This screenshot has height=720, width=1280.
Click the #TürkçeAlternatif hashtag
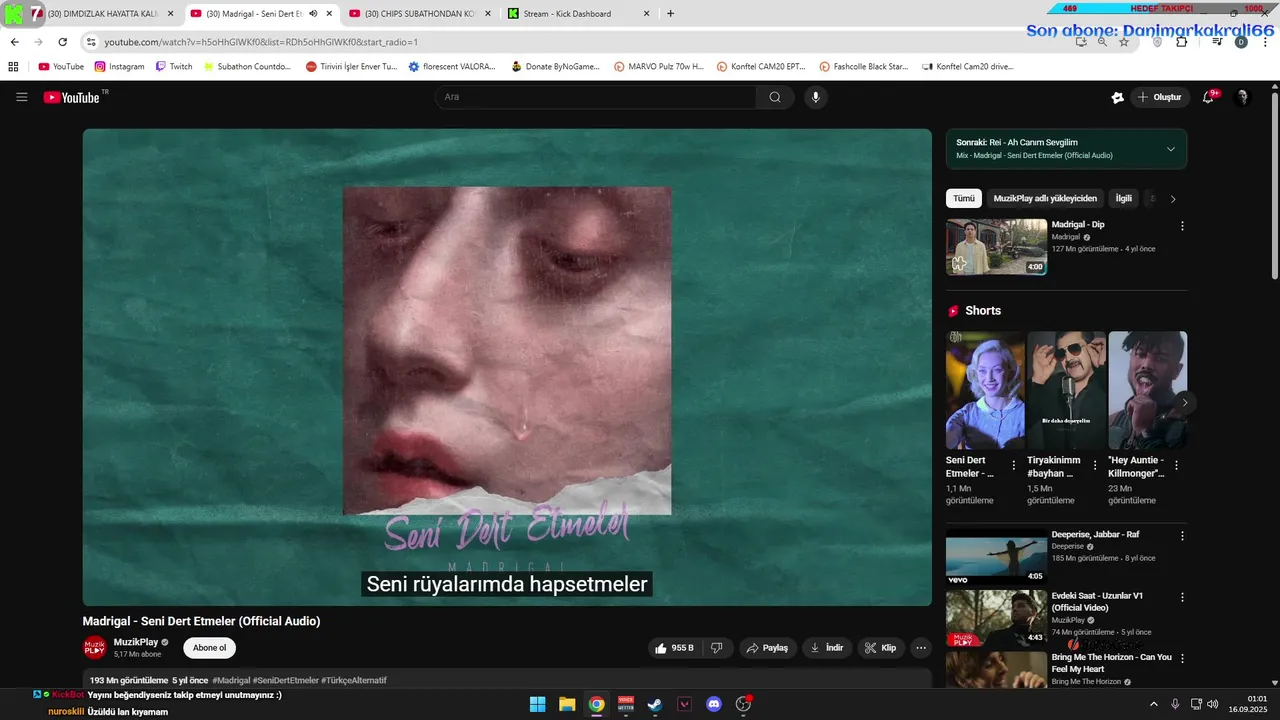[x=354, y=680]
